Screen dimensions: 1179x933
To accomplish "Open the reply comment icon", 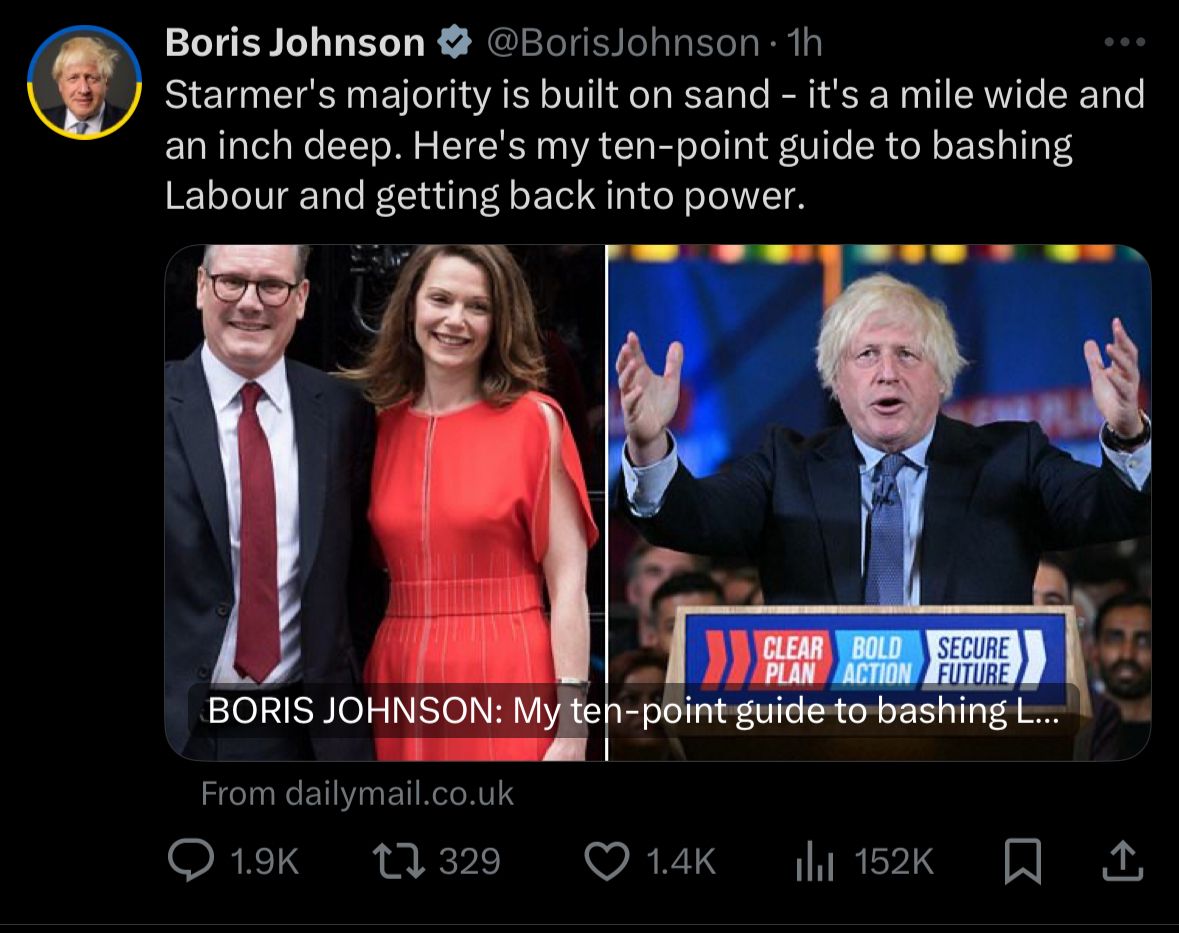I will click(190, 861).
